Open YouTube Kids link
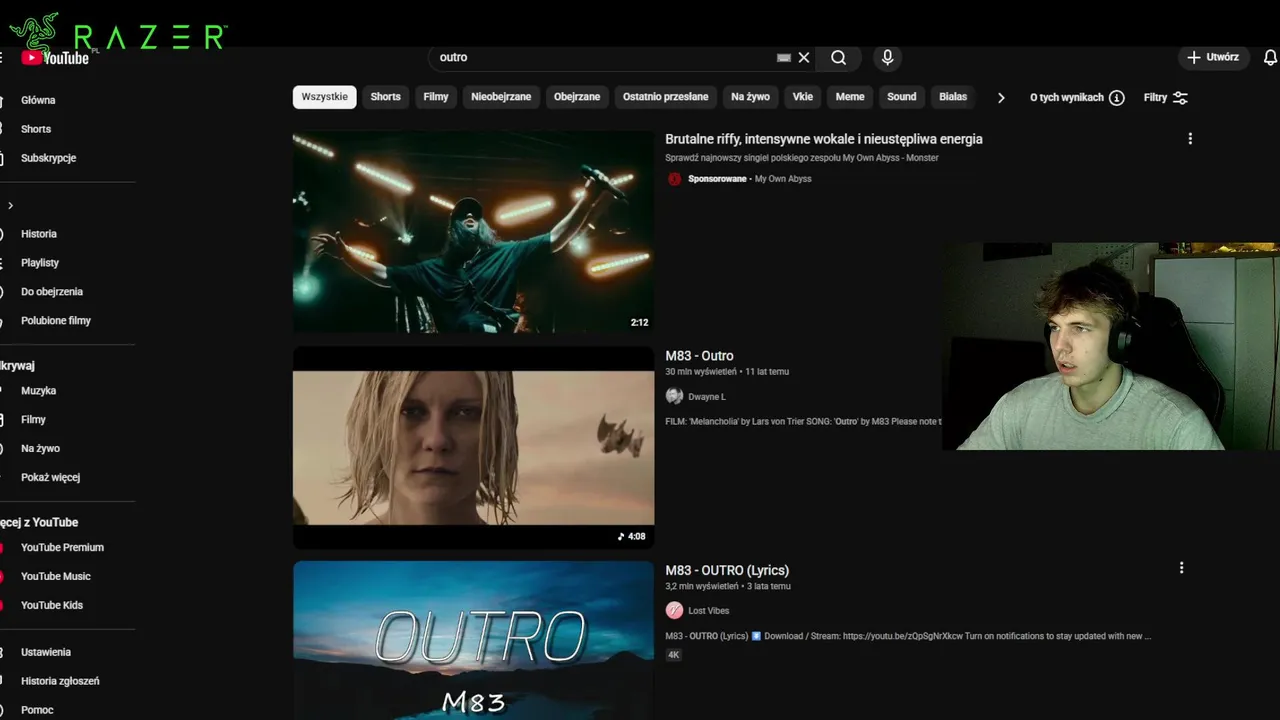This screenshot has width=1280, height=720. coord(52,606)
